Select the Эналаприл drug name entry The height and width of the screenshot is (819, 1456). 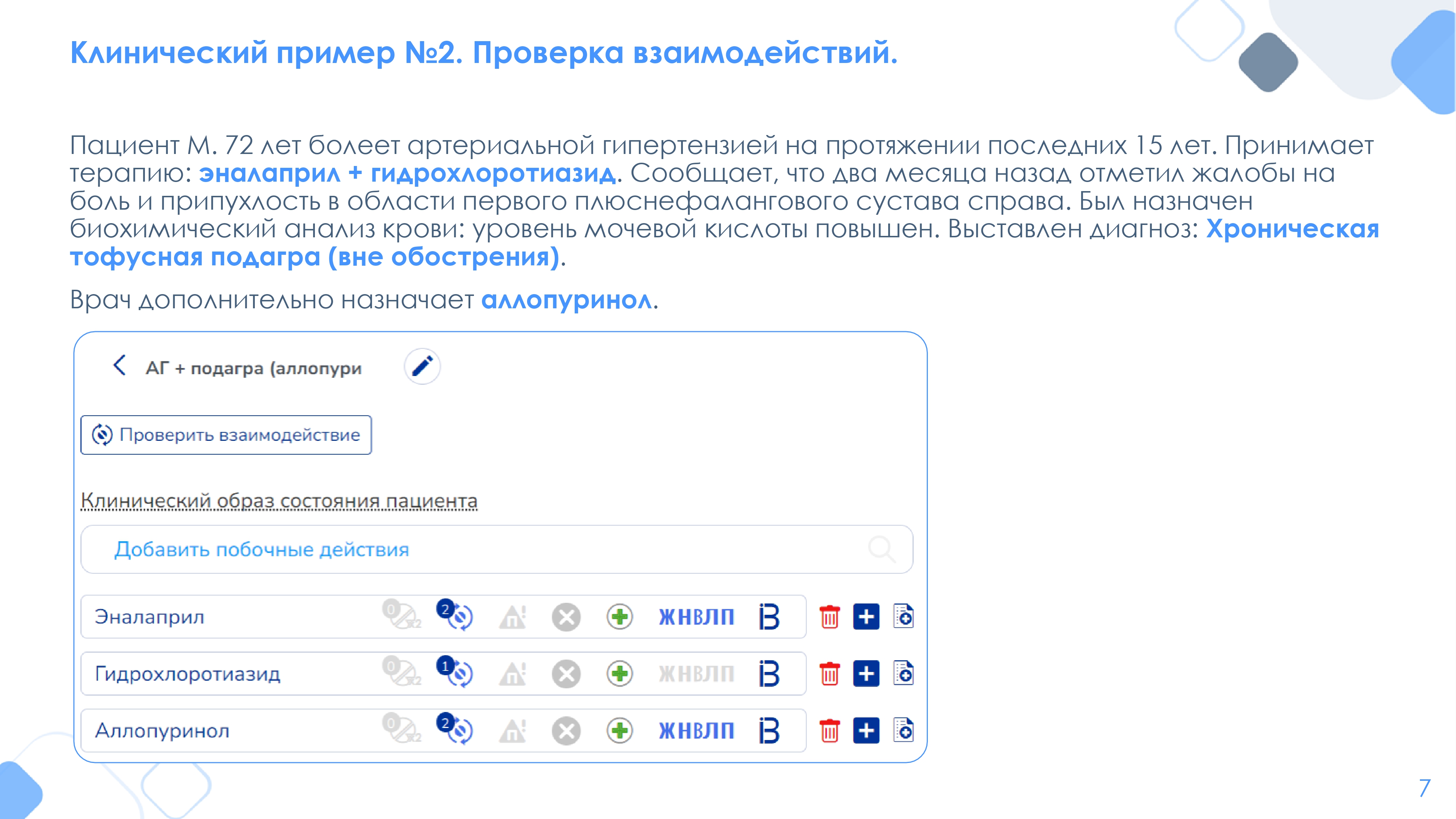point(150,617)
